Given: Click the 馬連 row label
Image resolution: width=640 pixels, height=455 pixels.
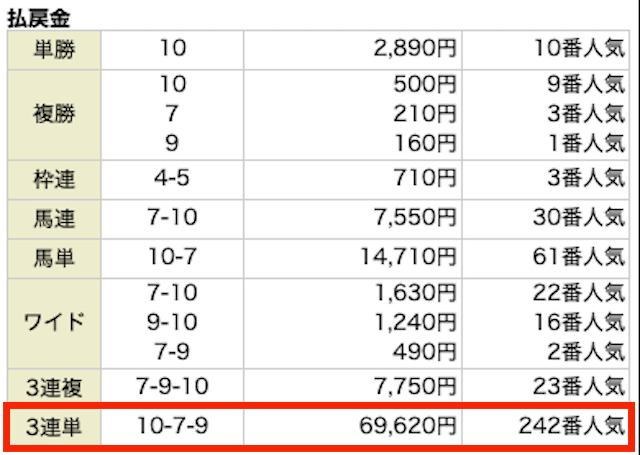Looking at the screenshot, I should click(54, 219).
